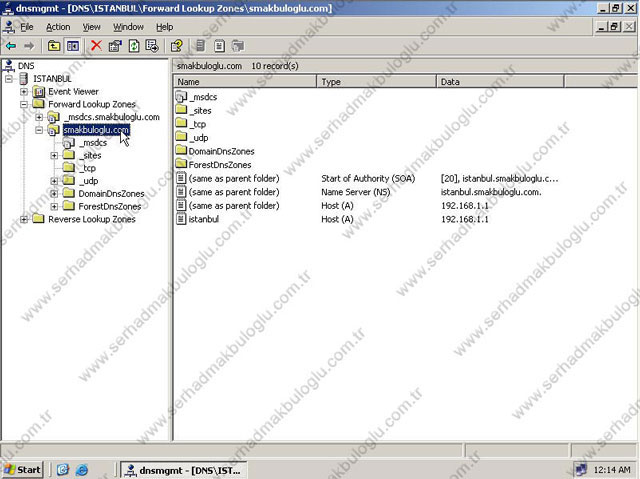The width and height of the screenshot is (640, 479).
Task: Sort list by Data column header
Action: click(x=500, y=82)
